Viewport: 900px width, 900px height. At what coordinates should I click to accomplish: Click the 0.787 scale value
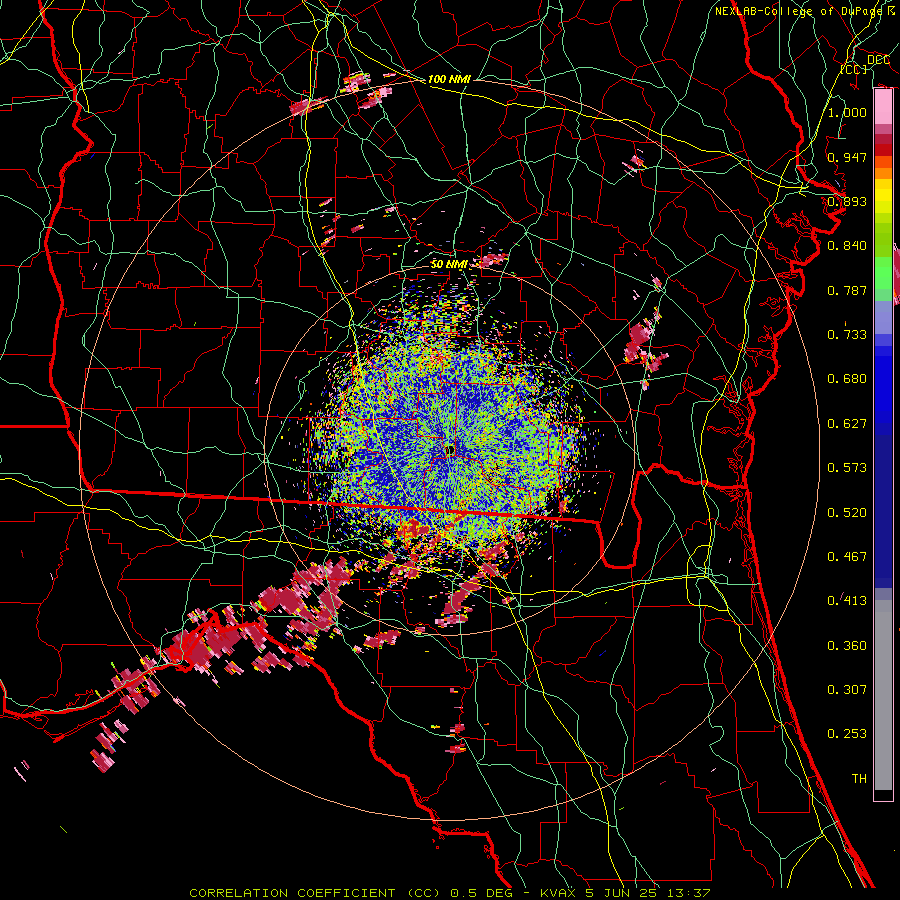pos(847,290)
